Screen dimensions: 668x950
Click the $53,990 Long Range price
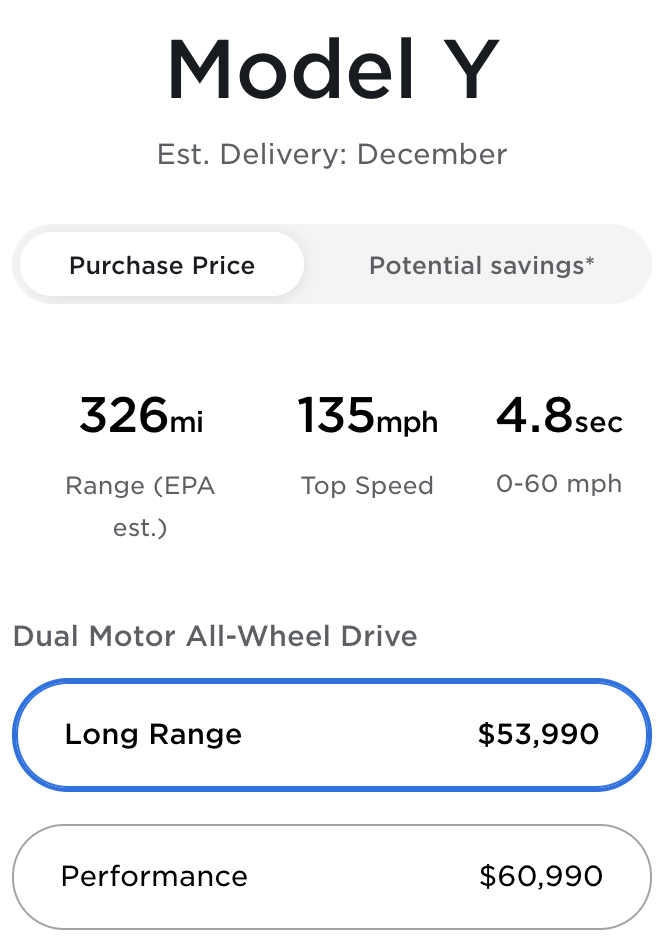pyautogui.click(x=538, y=735)
